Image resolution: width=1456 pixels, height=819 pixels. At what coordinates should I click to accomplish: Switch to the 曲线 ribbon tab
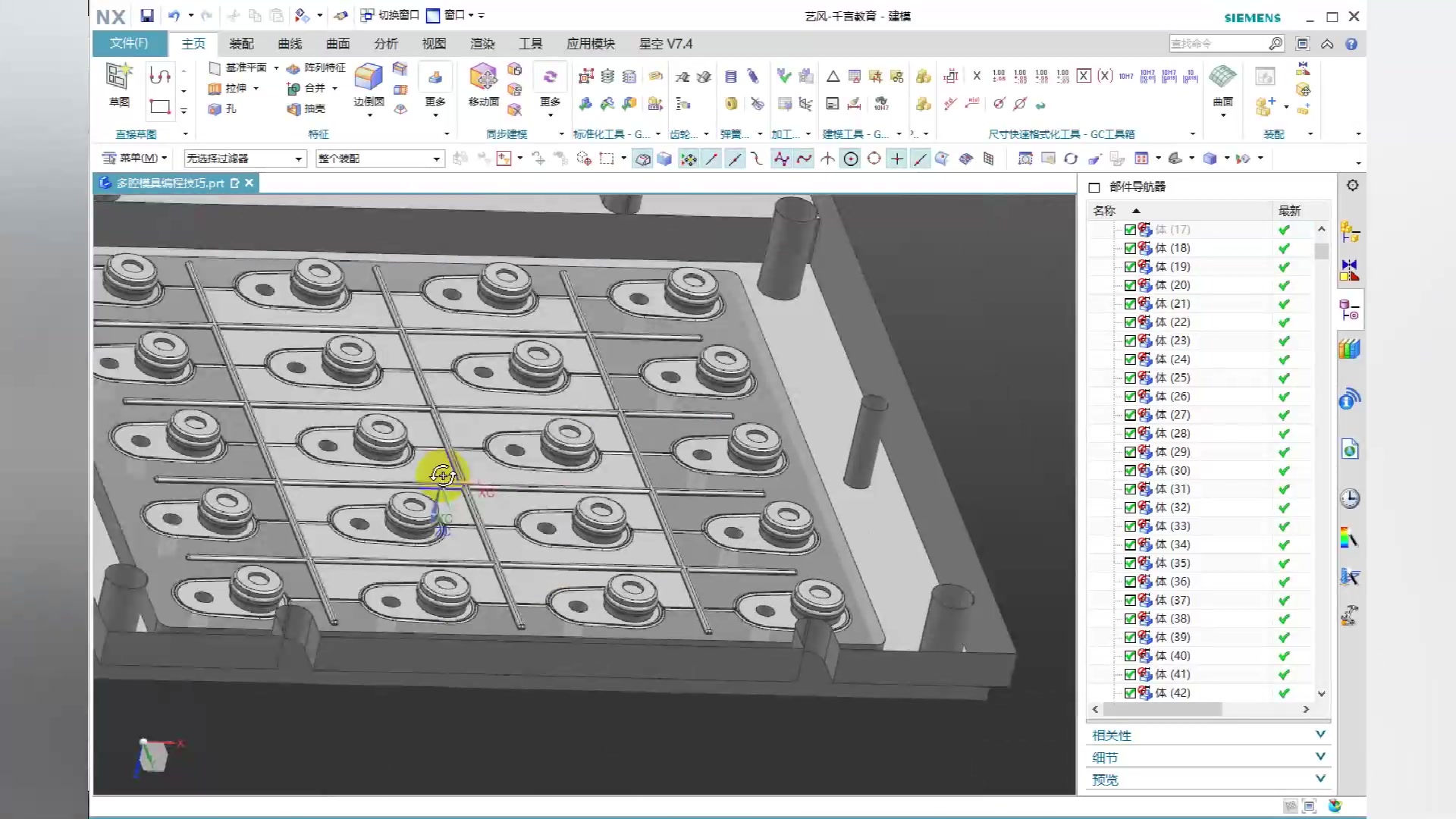[x=290, y=44]
